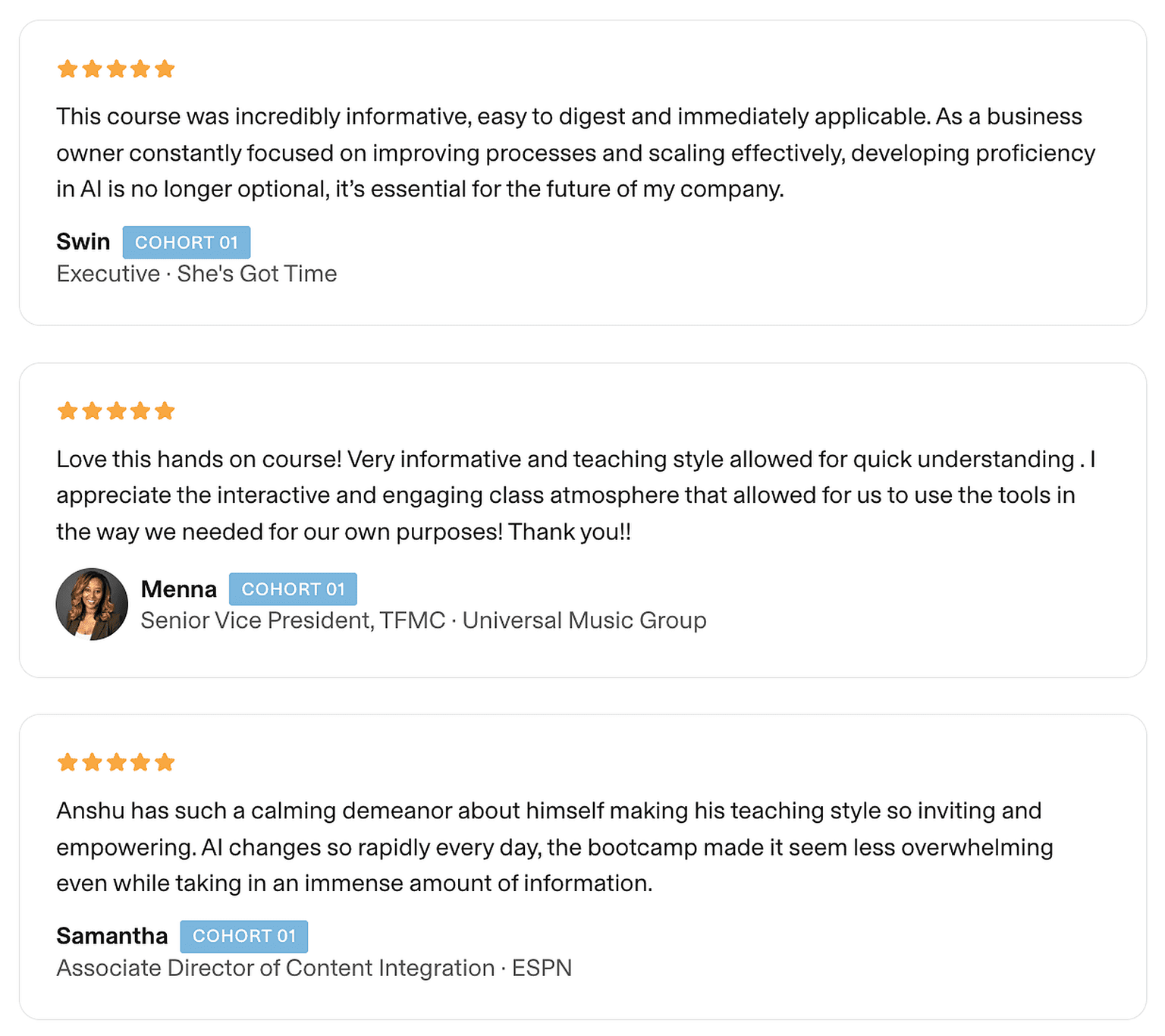This screenshot has height=1036, width=1165.
Task: Click the fifth star in Samantha's review
Action: 165,762
